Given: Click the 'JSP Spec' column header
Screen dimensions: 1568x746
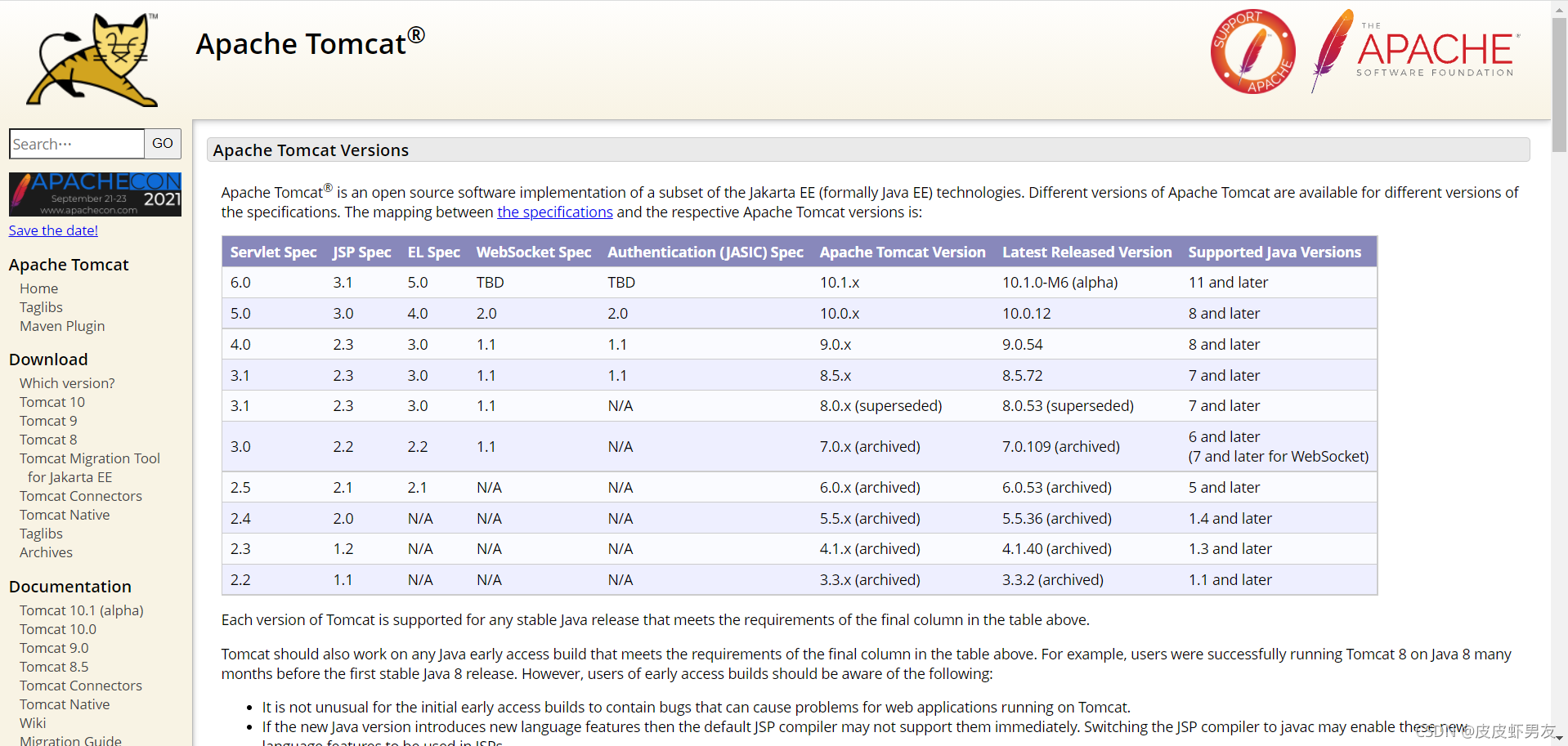Looking at the screenshot, I should pos(361,252).
